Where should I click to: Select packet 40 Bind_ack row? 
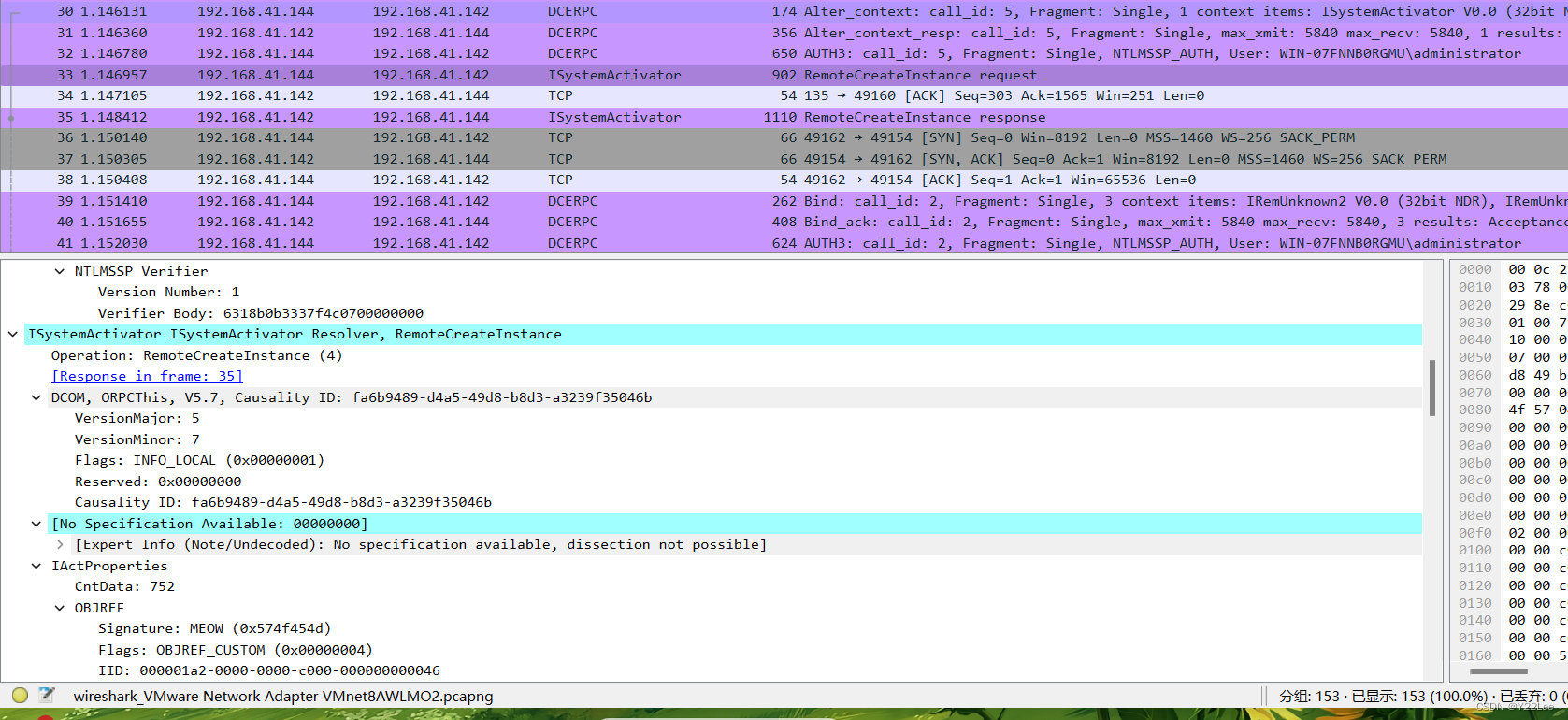[x=784, y=222]
